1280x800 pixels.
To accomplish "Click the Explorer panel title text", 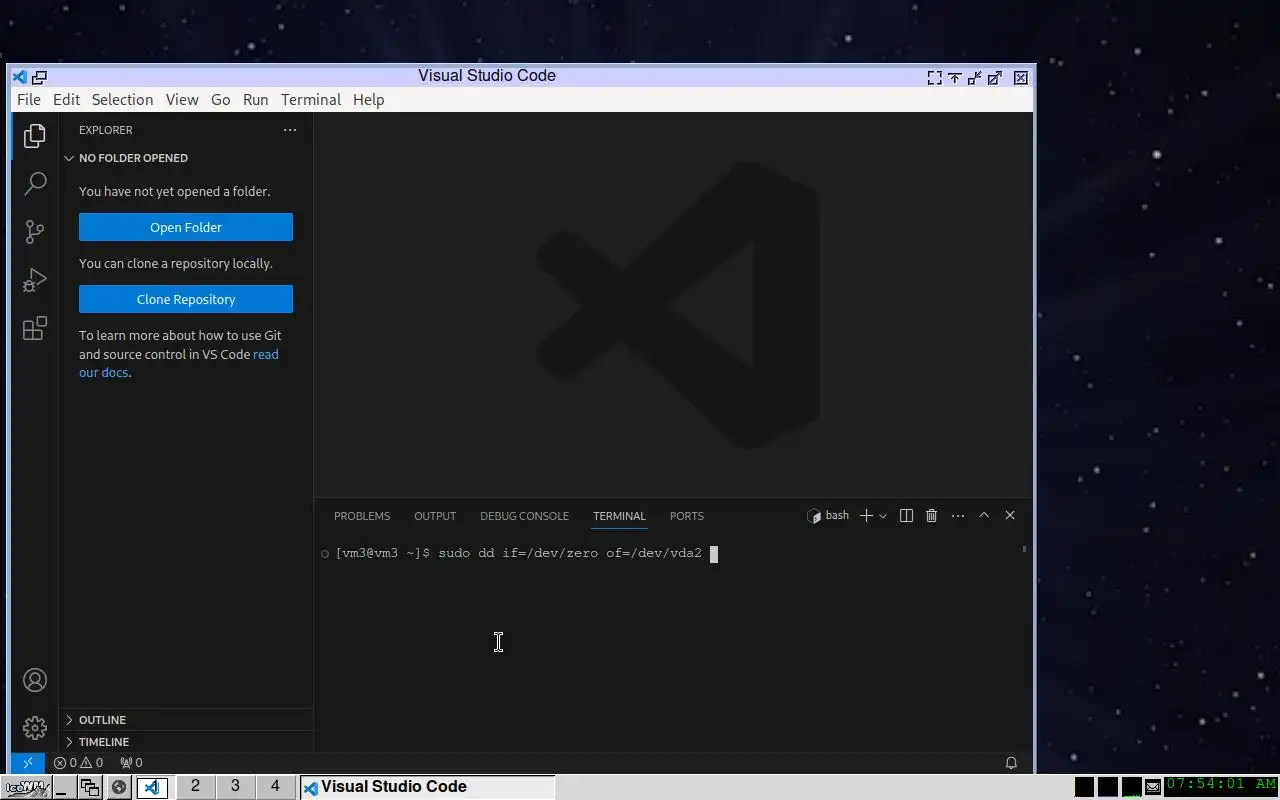I will coord(106,130).
